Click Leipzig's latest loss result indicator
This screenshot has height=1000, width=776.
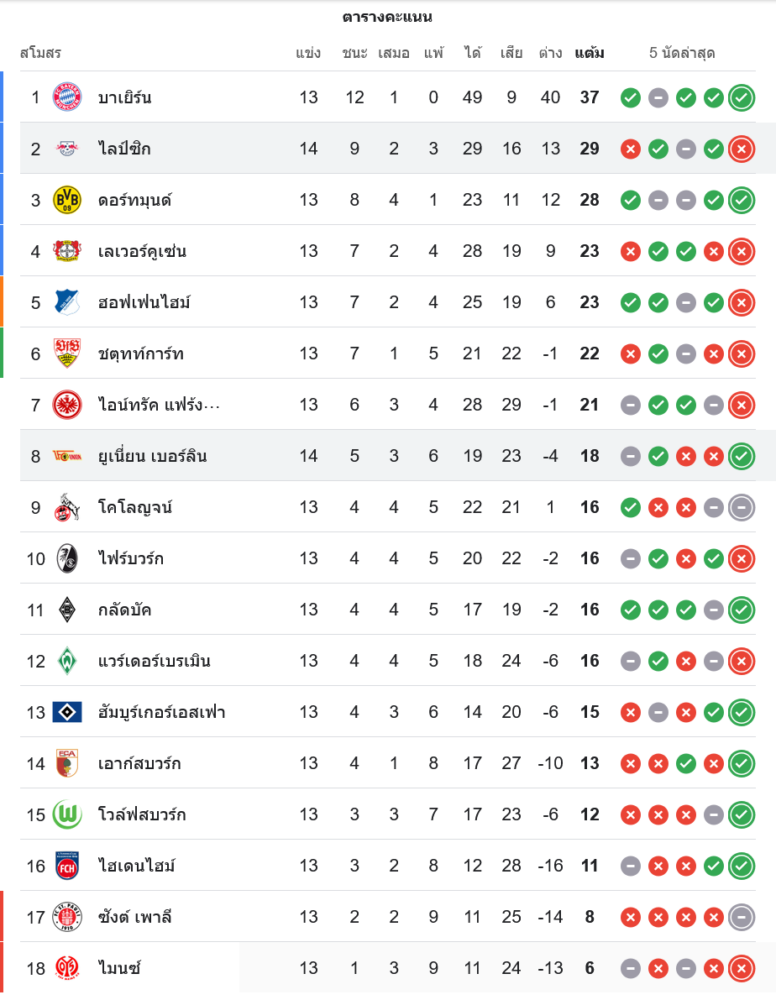point(741,149)
